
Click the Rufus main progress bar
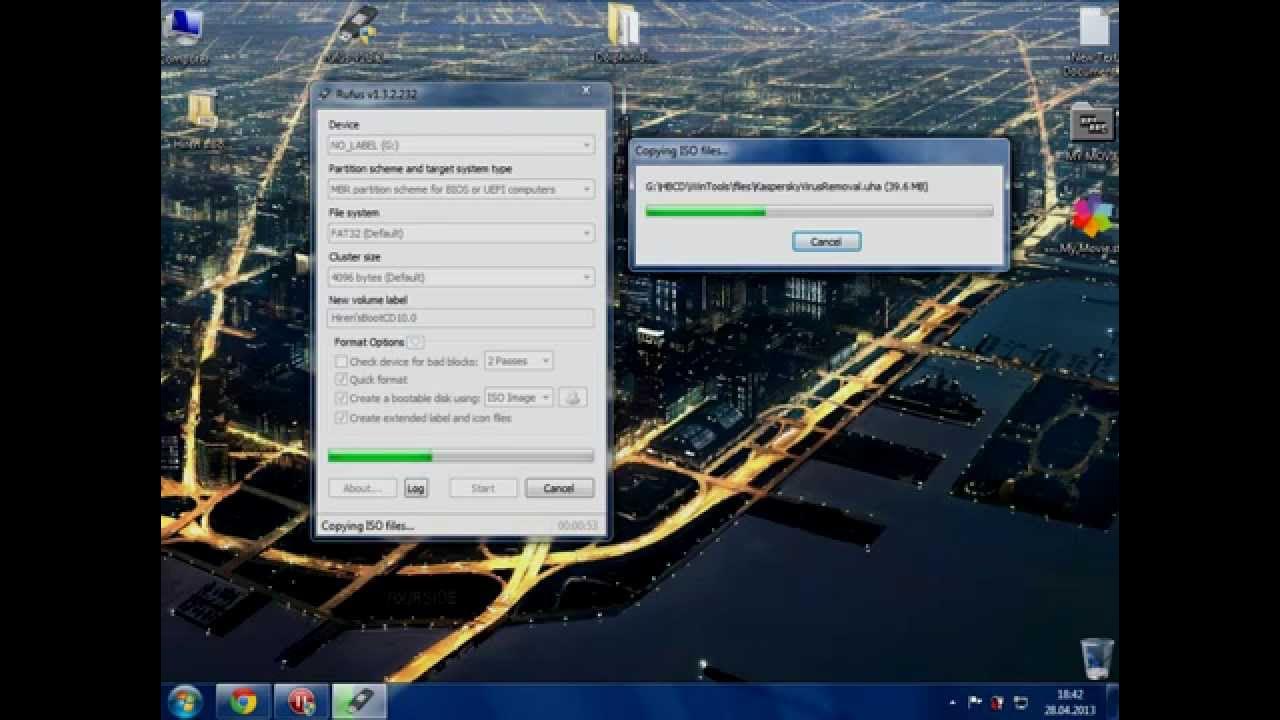461,456
